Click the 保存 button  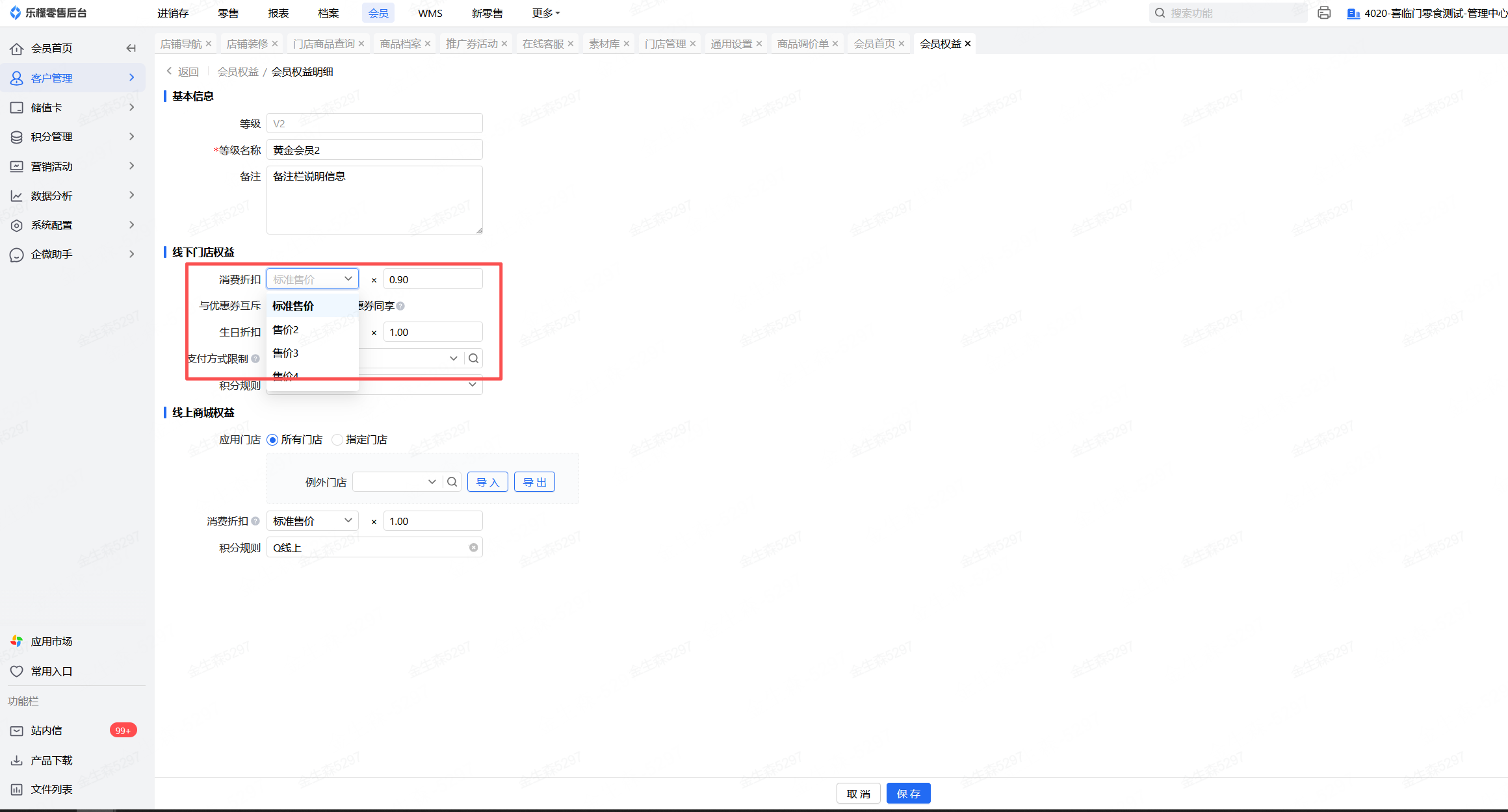[x=908, y=793]
